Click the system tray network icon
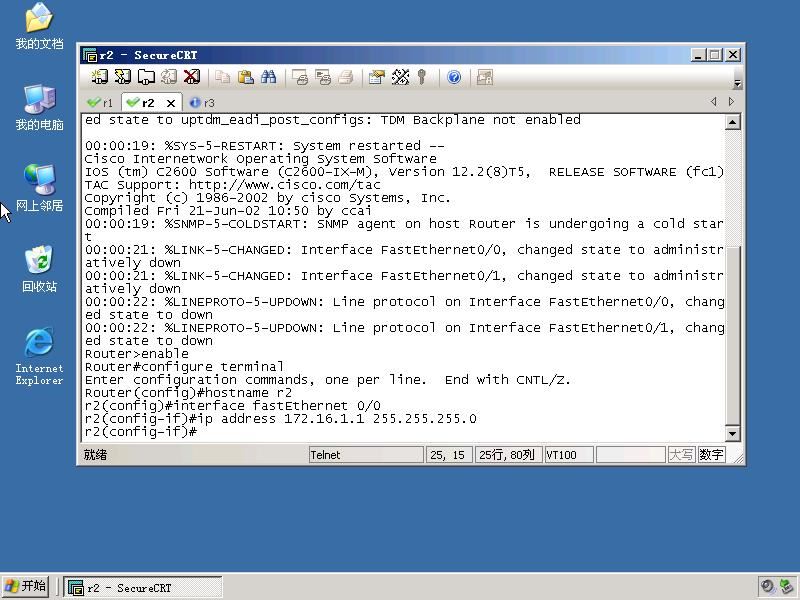This screenshot has height=600, width=800. pos(786,586)
